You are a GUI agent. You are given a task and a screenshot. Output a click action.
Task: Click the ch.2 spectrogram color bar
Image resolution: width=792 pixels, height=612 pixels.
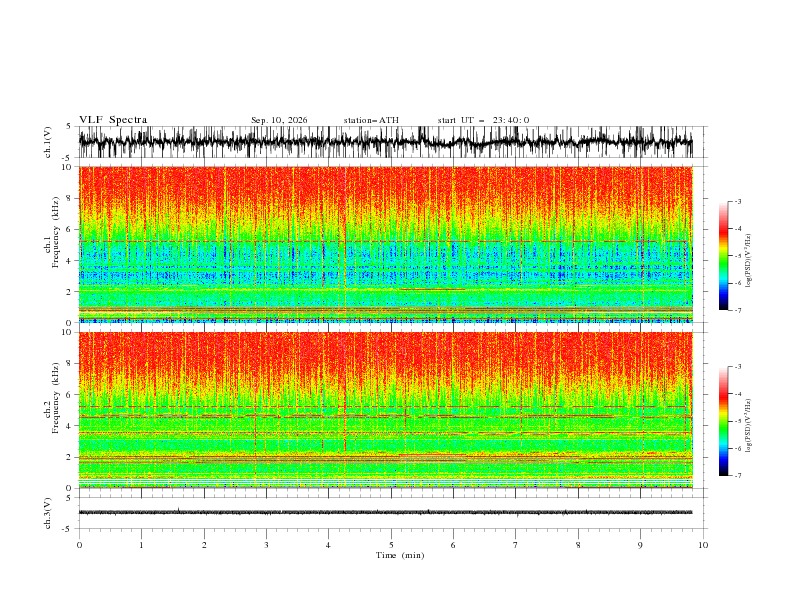[x=723, y=421]
